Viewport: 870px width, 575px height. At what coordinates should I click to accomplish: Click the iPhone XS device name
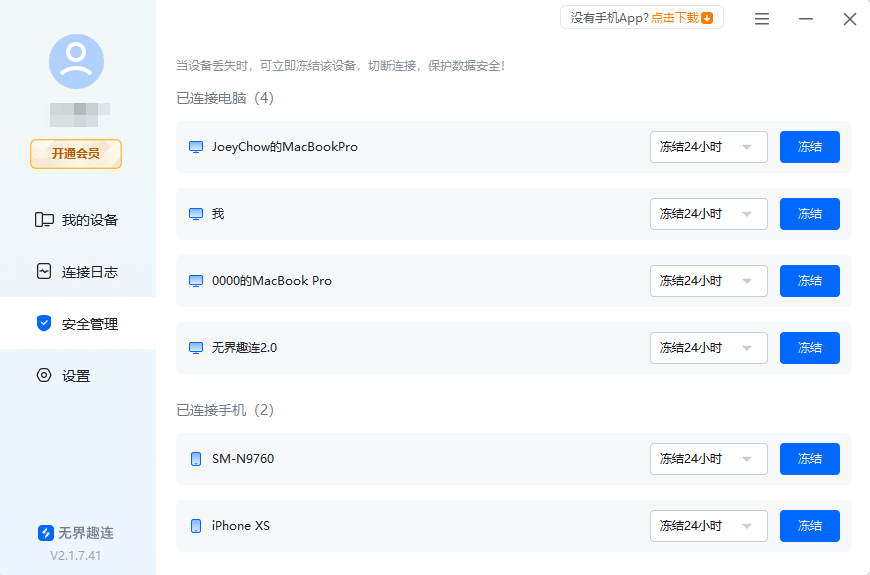coord(241,526)
